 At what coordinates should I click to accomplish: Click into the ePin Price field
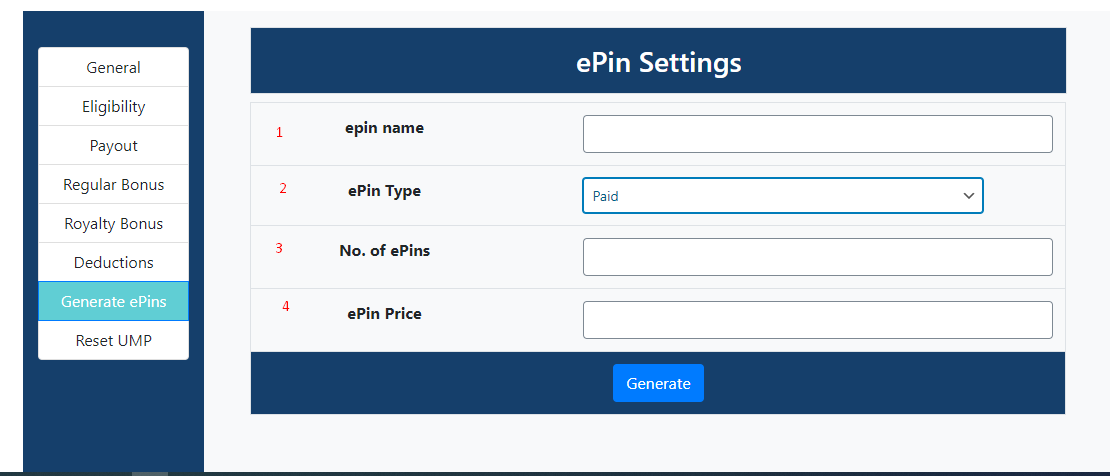point(817,320)
